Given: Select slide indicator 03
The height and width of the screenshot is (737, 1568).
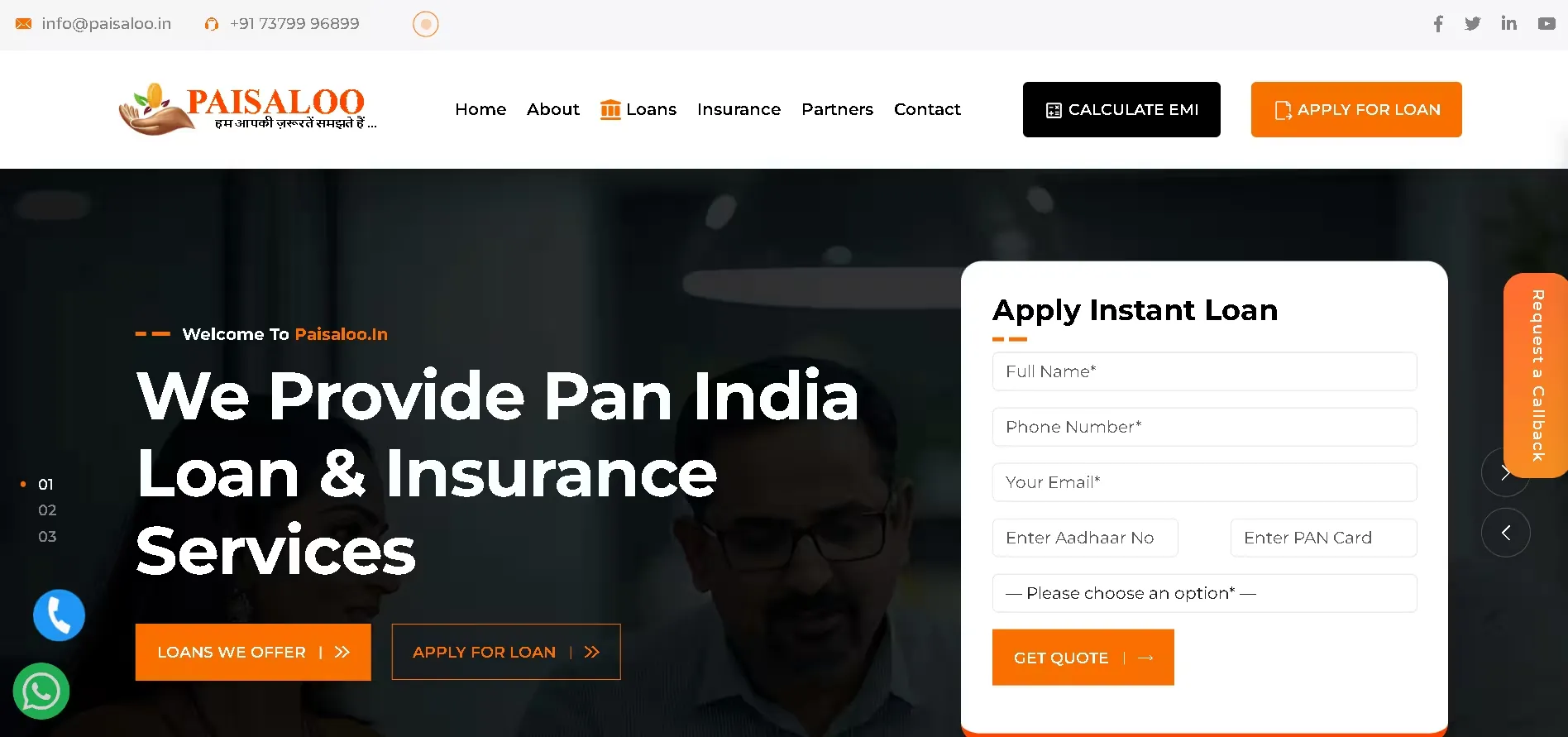Looking at the screenshot, I should pos(47,537).
